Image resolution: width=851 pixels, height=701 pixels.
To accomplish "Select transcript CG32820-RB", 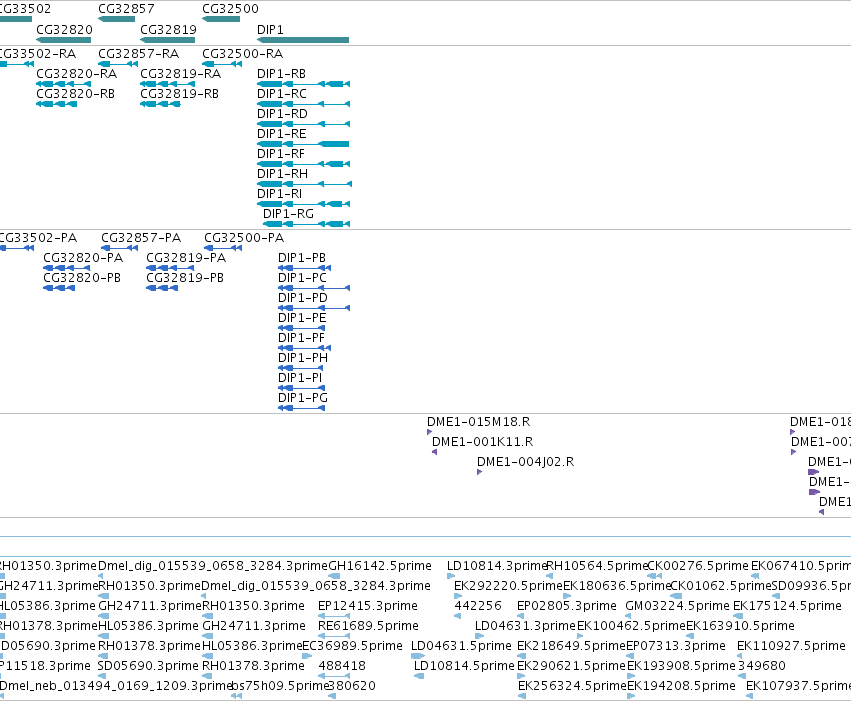I will click(56, 104).
